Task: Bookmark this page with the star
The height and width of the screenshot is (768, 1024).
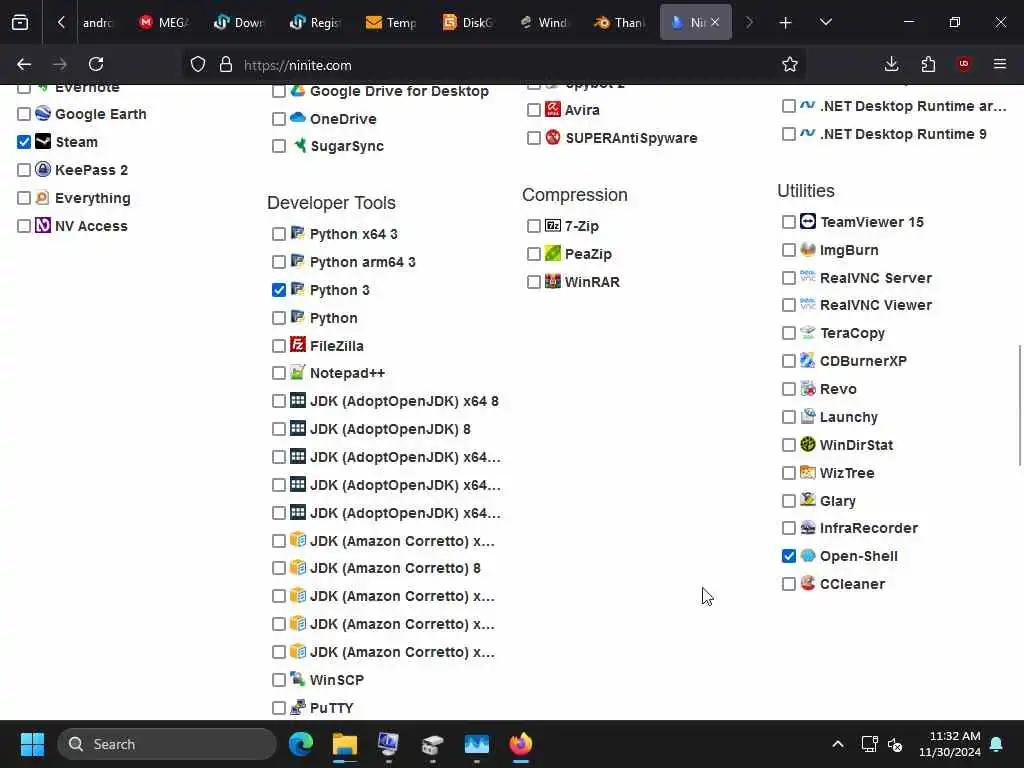Action: (x=790, y=64)
